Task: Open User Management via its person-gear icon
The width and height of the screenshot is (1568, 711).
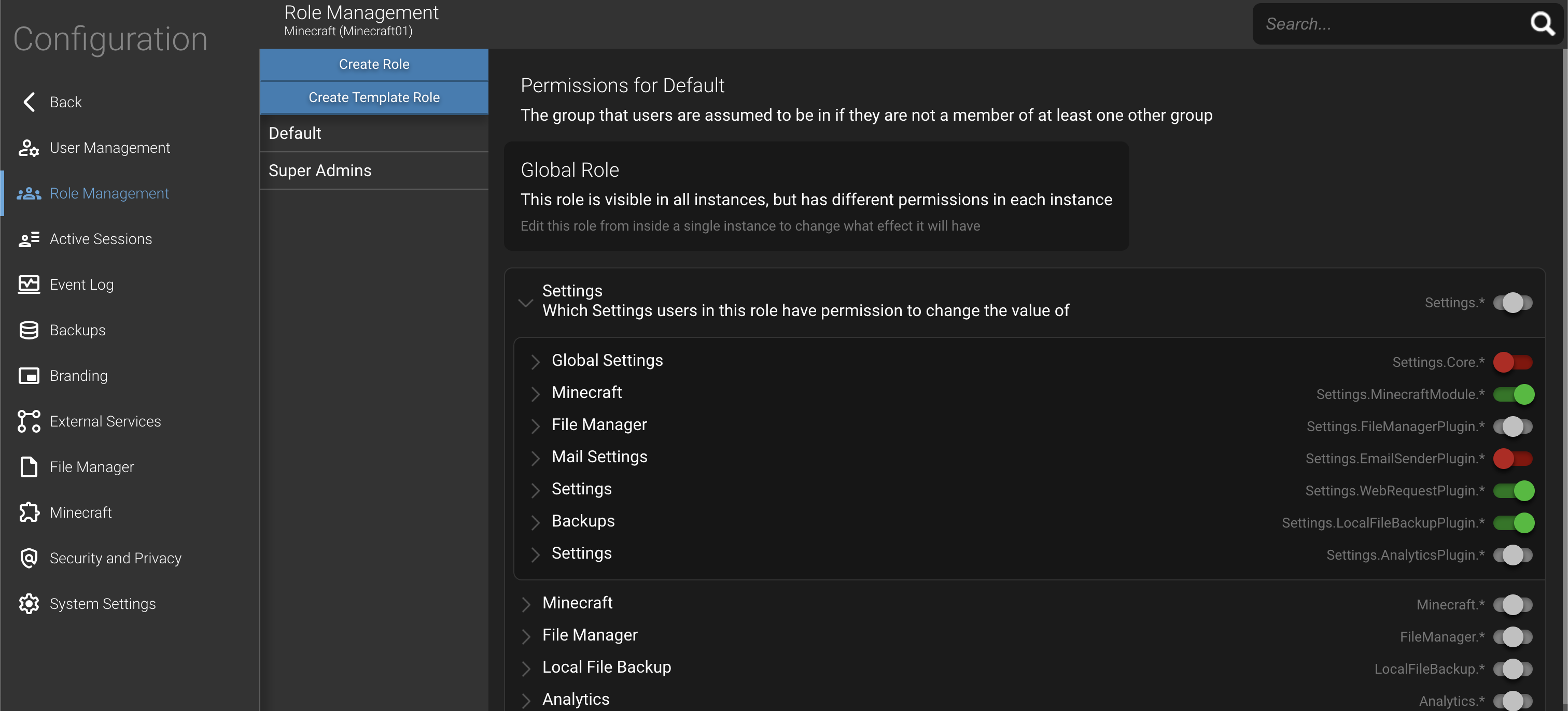Action: point(29,148)
